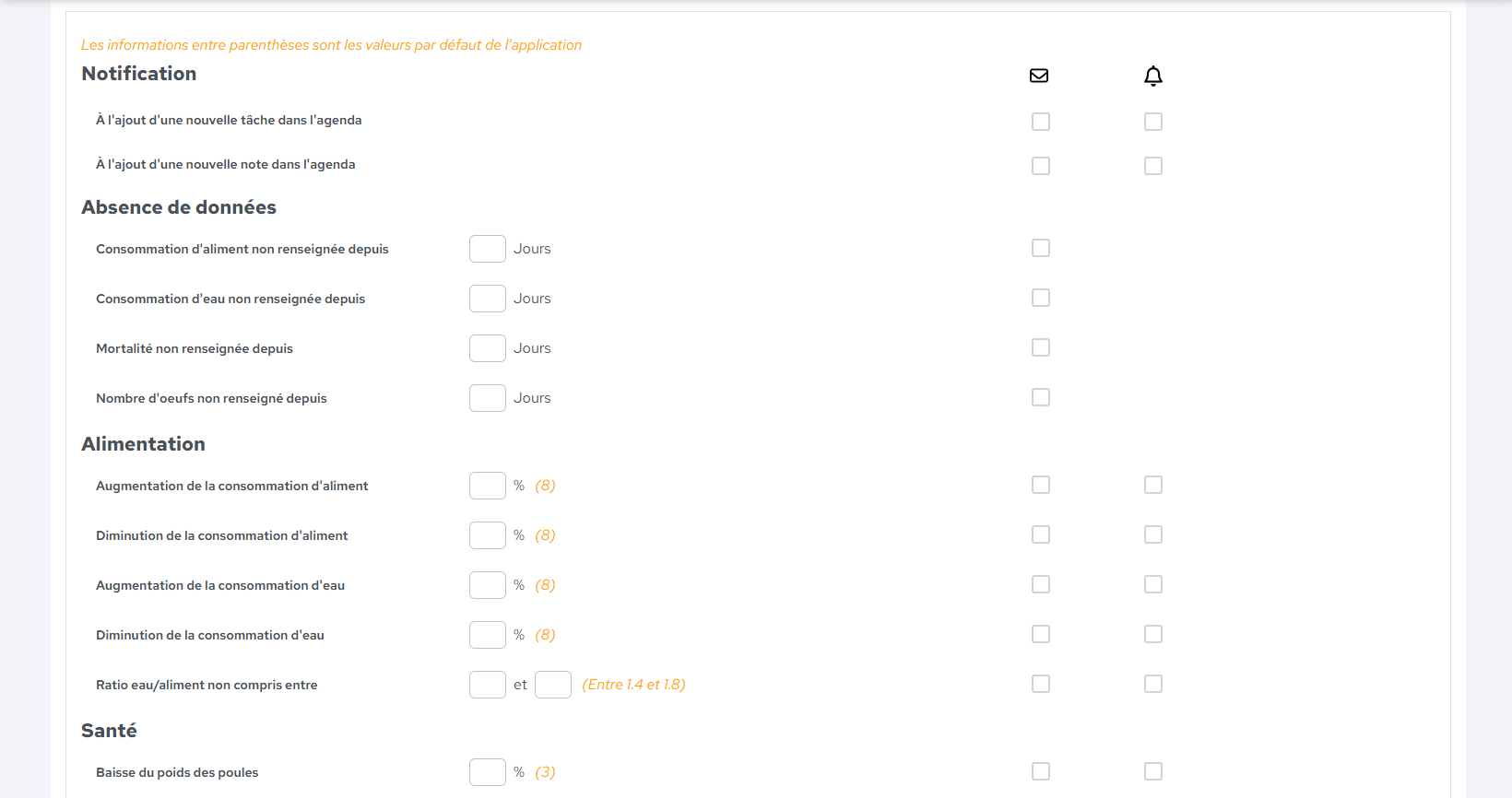Enable email alert for unreported mortality
The width and height of the screenshot is (1512, 798).
1041,347
